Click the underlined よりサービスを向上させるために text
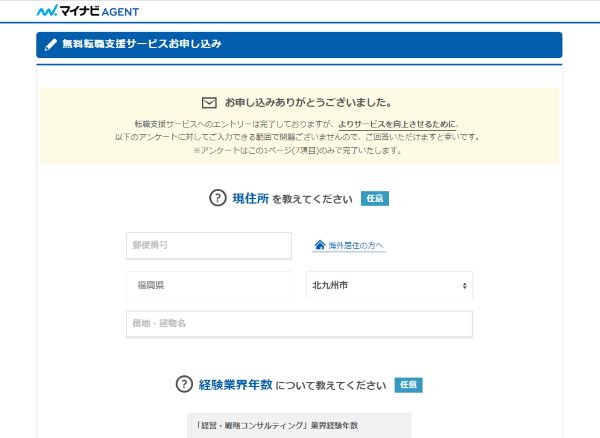Screen dimensions: 600x438 tap(397, 124)
